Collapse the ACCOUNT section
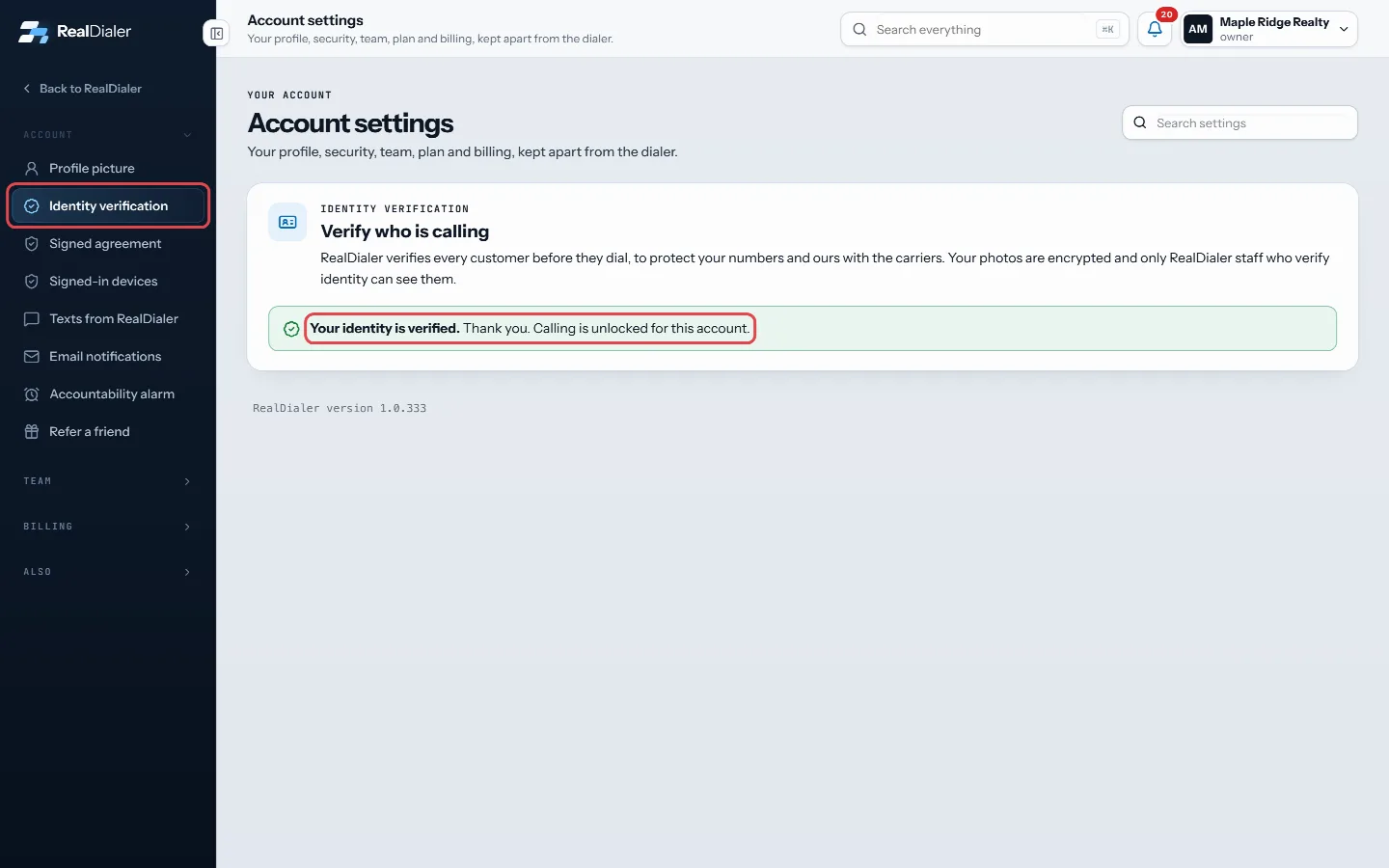Image resolution: width=1389 pixels, height=868 pixels. [108, 135]
